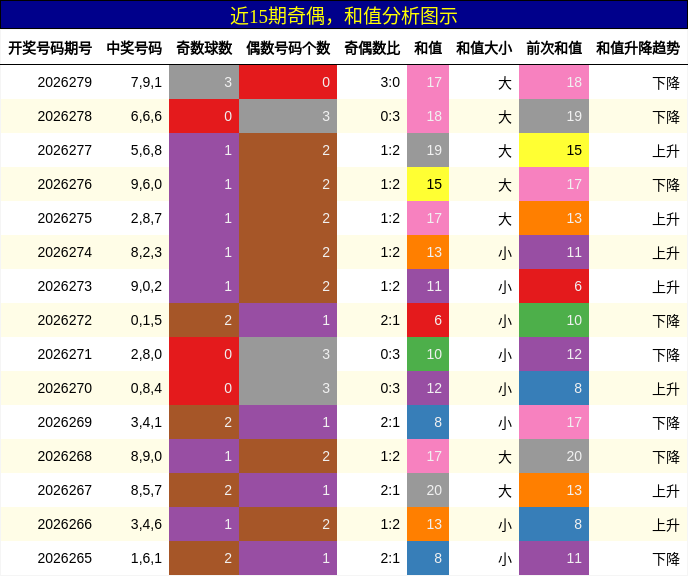Click the 偶数号码个数 column header
Viewport: 688px width, 576px height.
[288, 48]
